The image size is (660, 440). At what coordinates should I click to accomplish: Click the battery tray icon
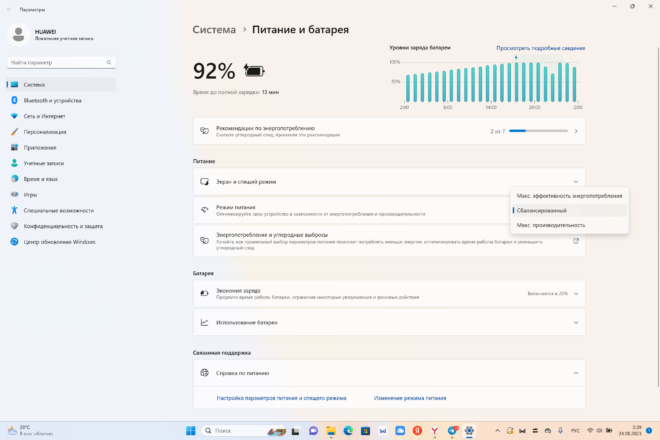[x=609, y=431]
